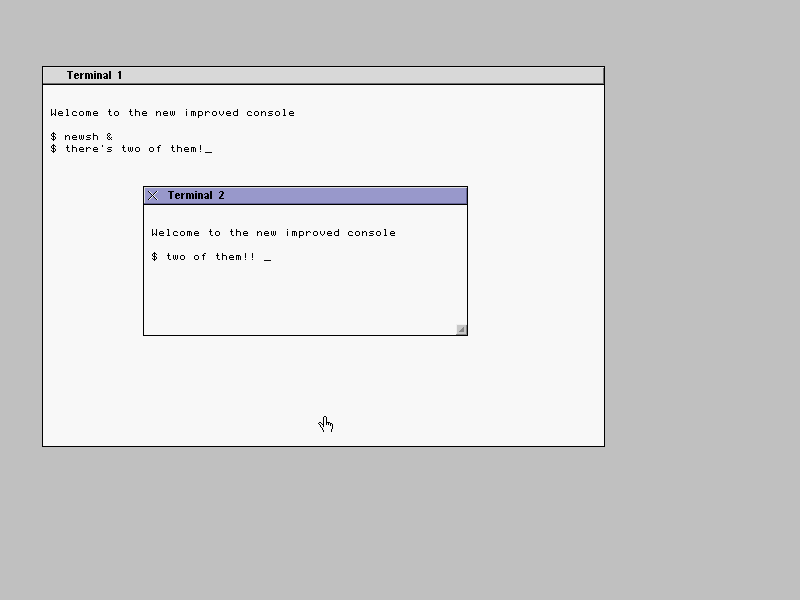Click the welcome message in Terminal 1

[x=172, y=113]
